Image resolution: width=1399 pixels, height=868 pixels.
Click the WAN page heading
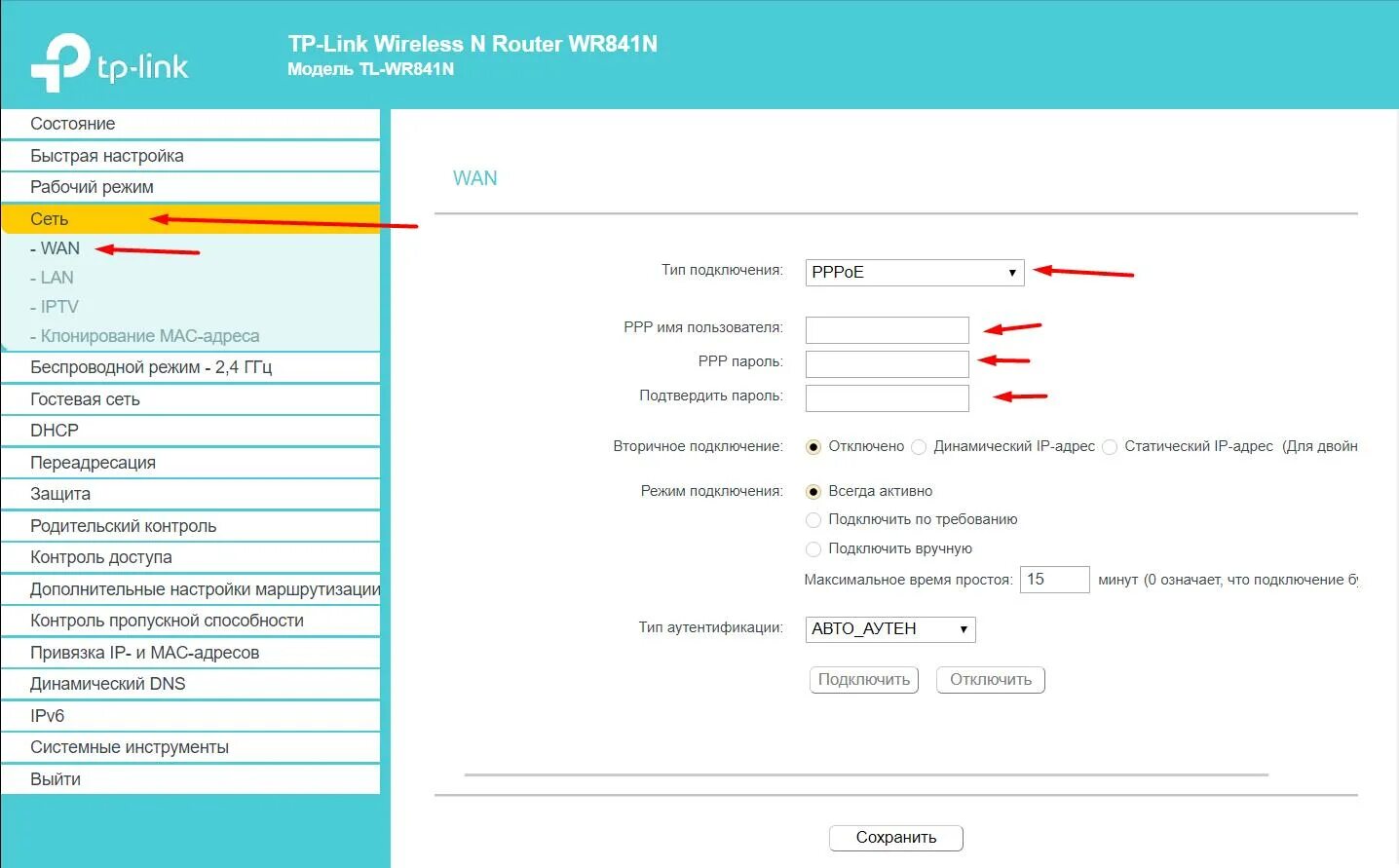[x=475, y=178]
